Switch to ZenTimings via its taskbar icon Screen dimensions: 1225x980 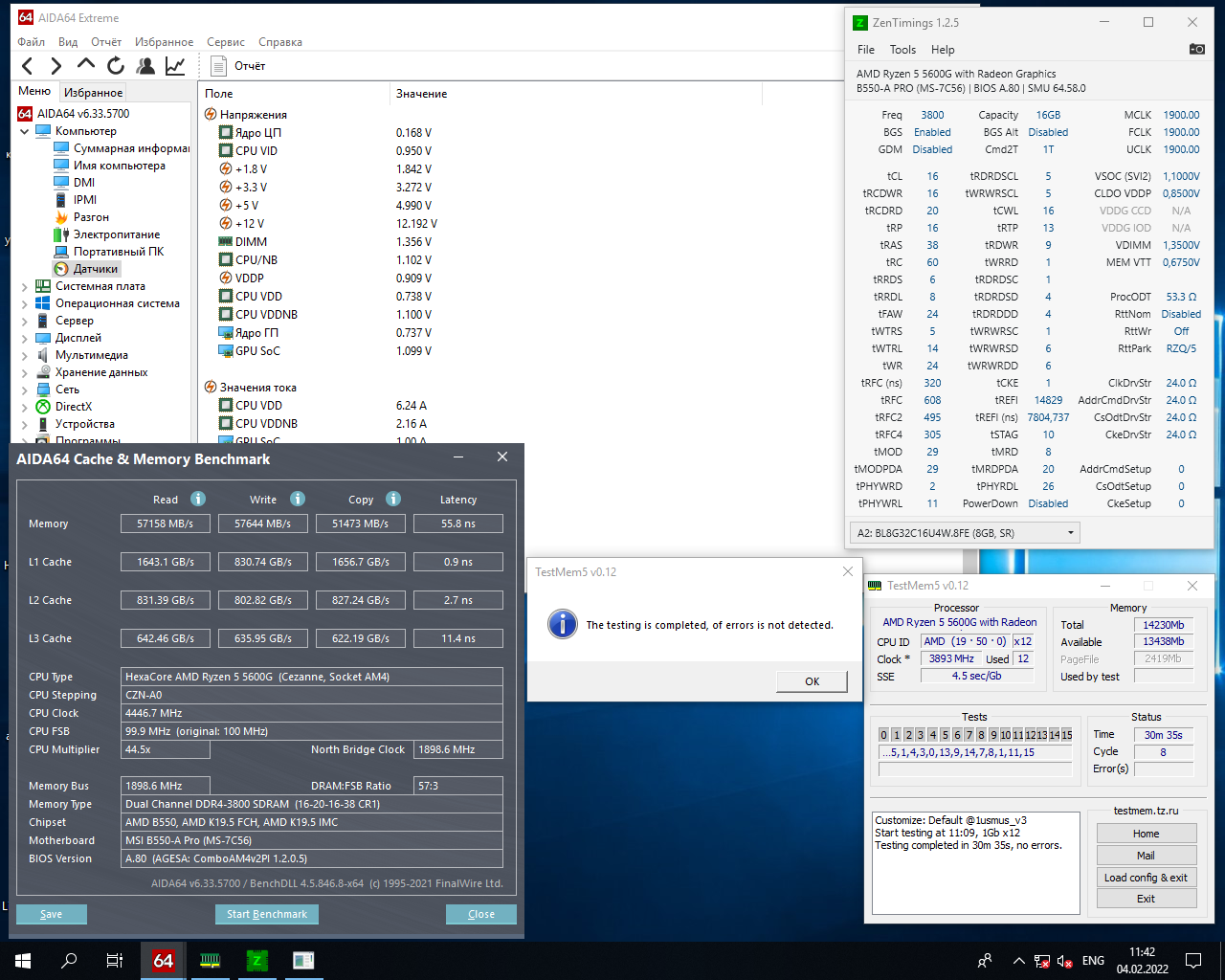(x=256, y=961)
